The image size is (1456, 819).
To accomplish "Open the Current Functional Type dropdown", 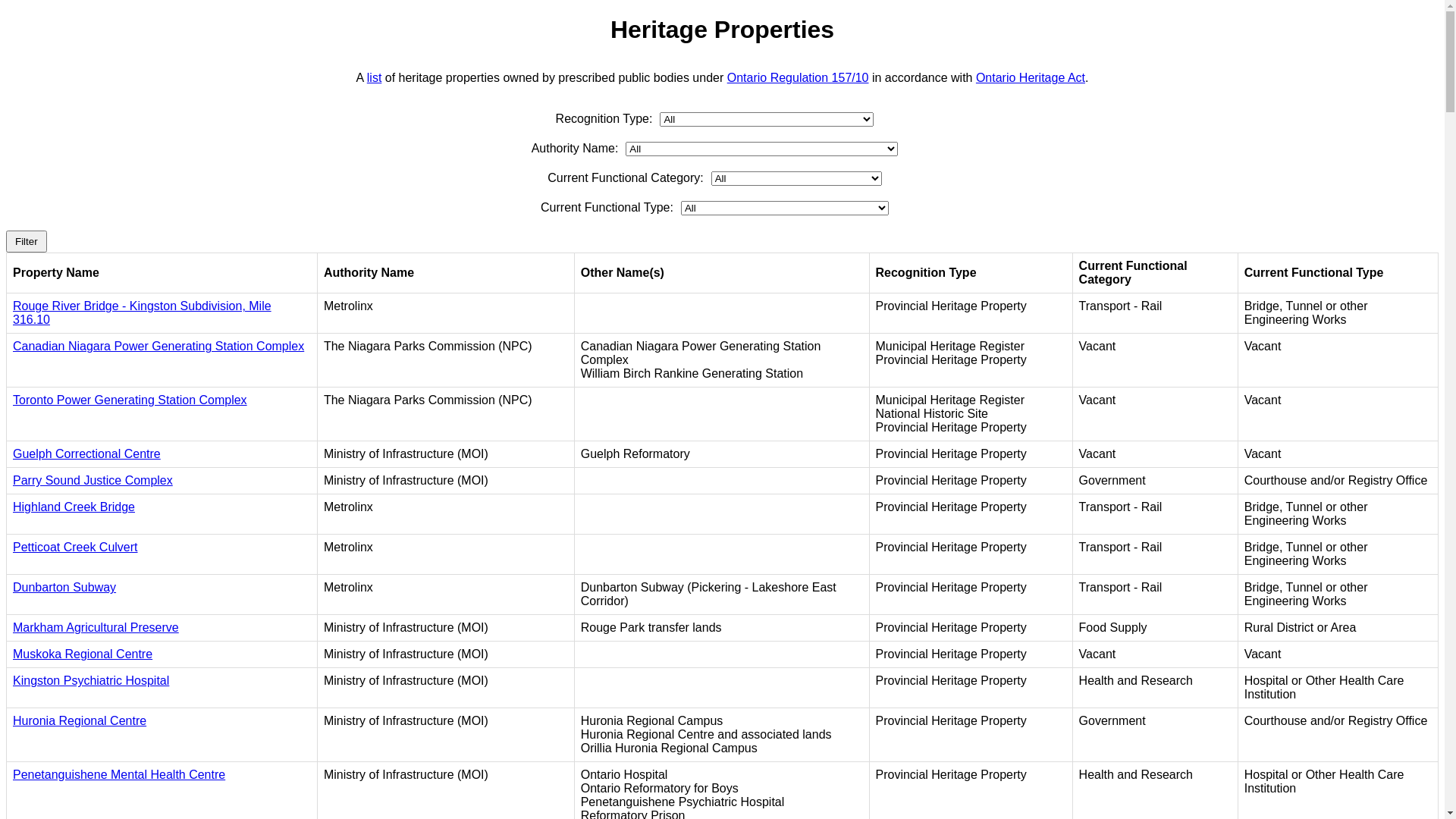I will tap(784, 209).
